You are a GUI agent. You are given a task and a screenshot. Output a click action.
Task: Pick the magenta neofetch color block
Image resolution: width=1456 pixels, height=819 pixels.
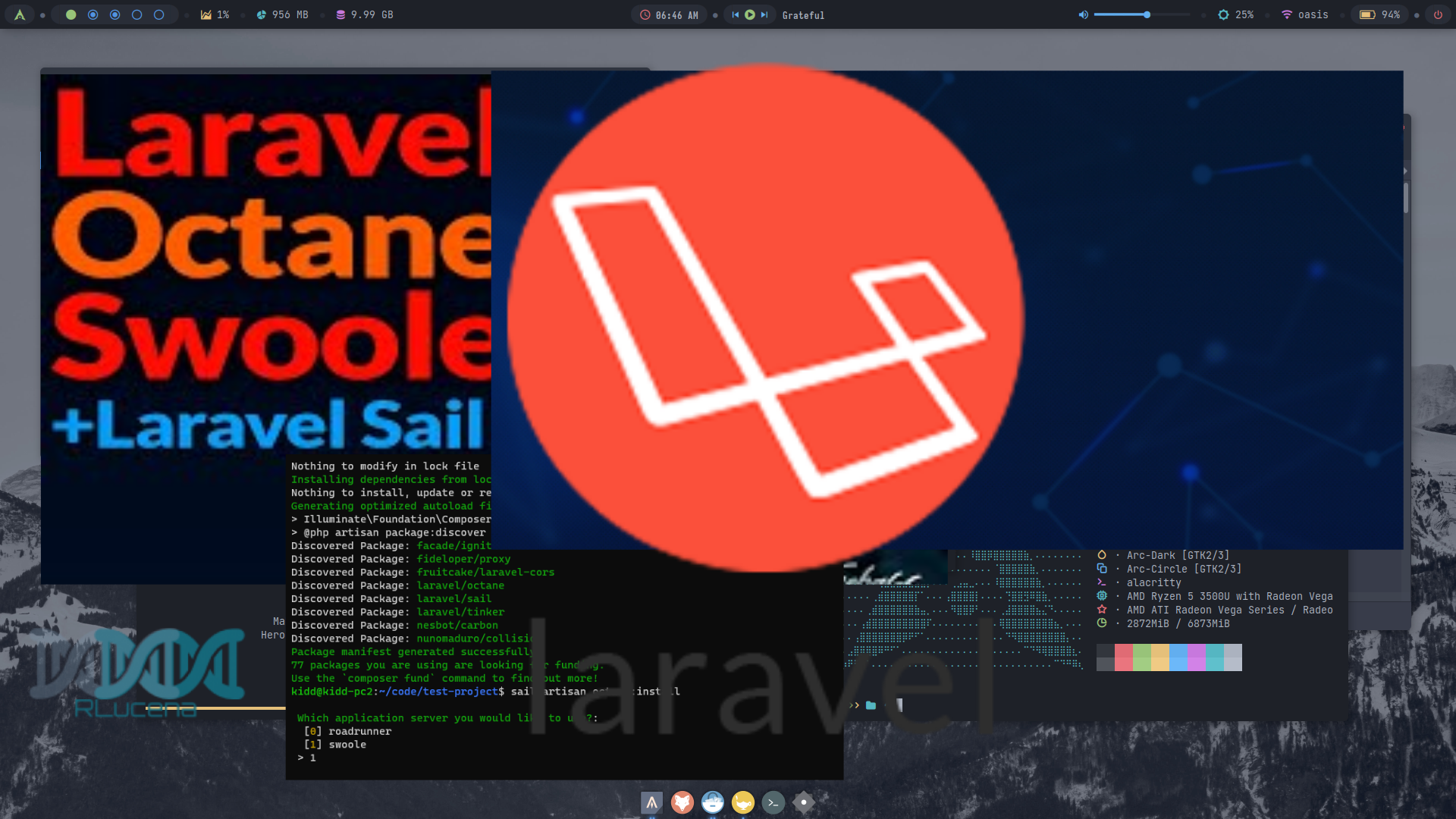coord(1196,657)
